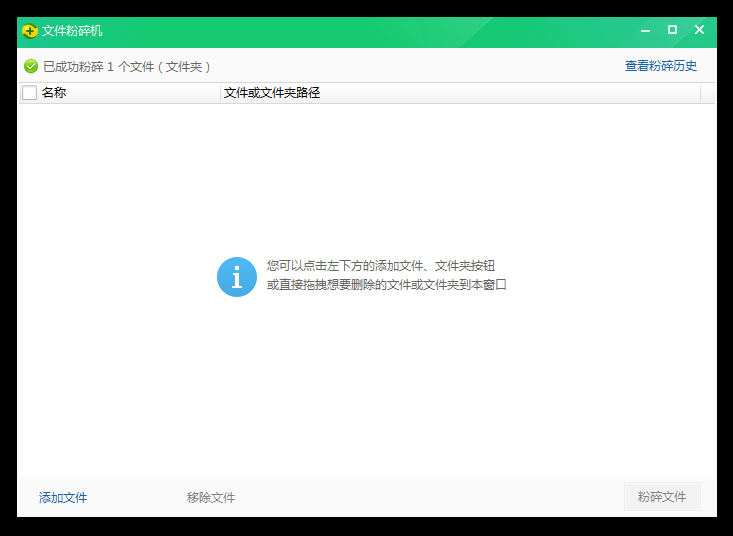Click the 已成功粉碎 1 个文件 status message
733x536 pixels.
[x=126, y=66]
